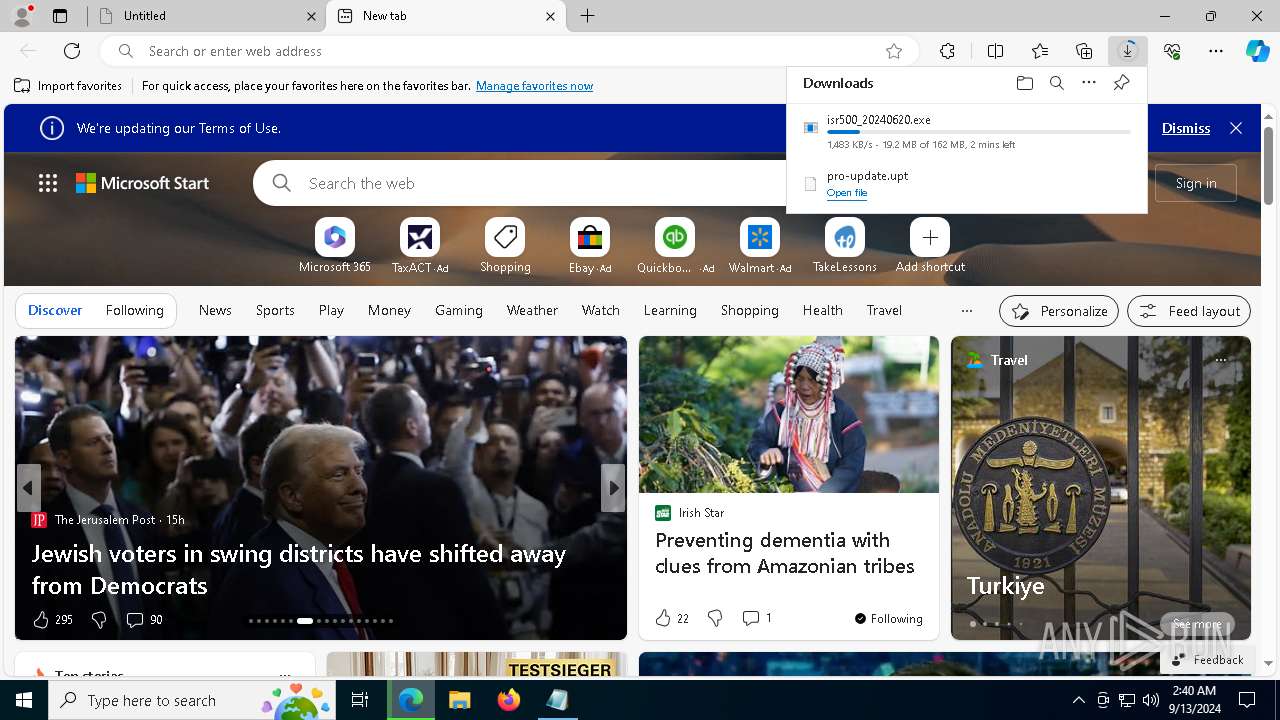Click isr500_20240620.exe download progress bar

(979, 132)
